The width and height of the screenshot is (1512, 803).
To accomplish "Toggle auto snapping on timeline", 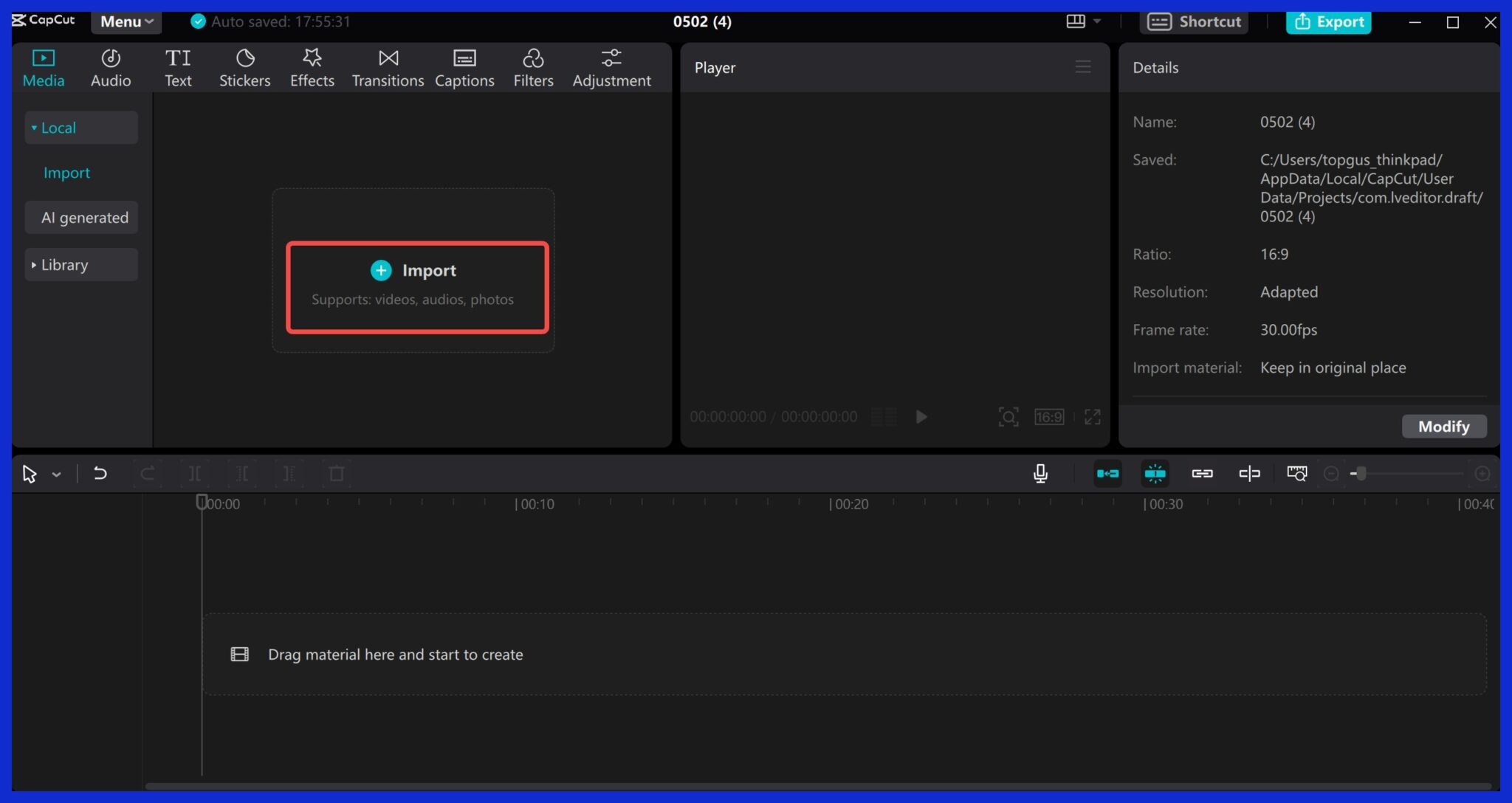I will tap(1155, 473).
